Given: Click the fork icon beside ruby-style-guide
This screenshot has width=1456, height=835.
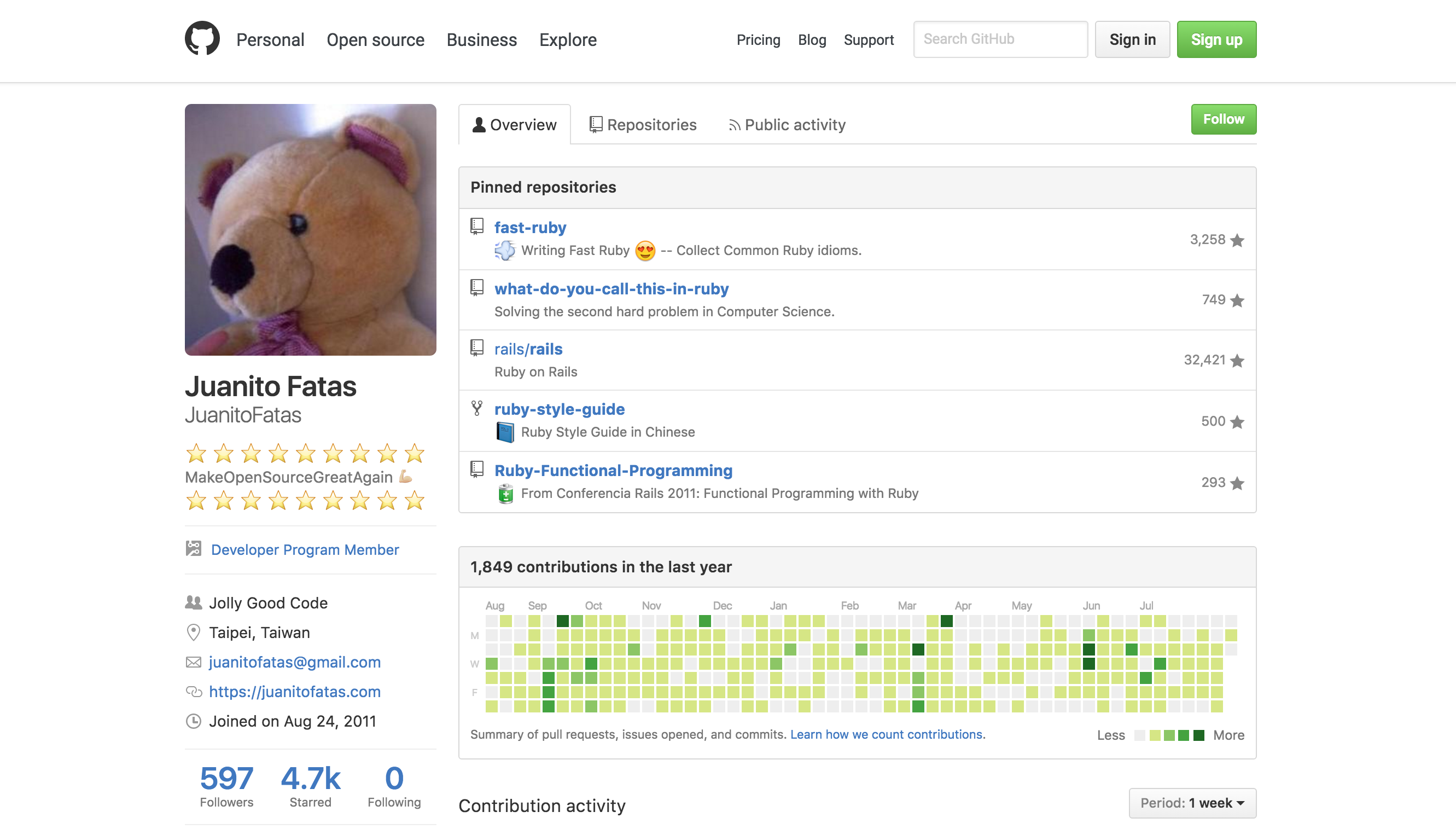Looking at the screenshot, I should (x=477, y=408).
